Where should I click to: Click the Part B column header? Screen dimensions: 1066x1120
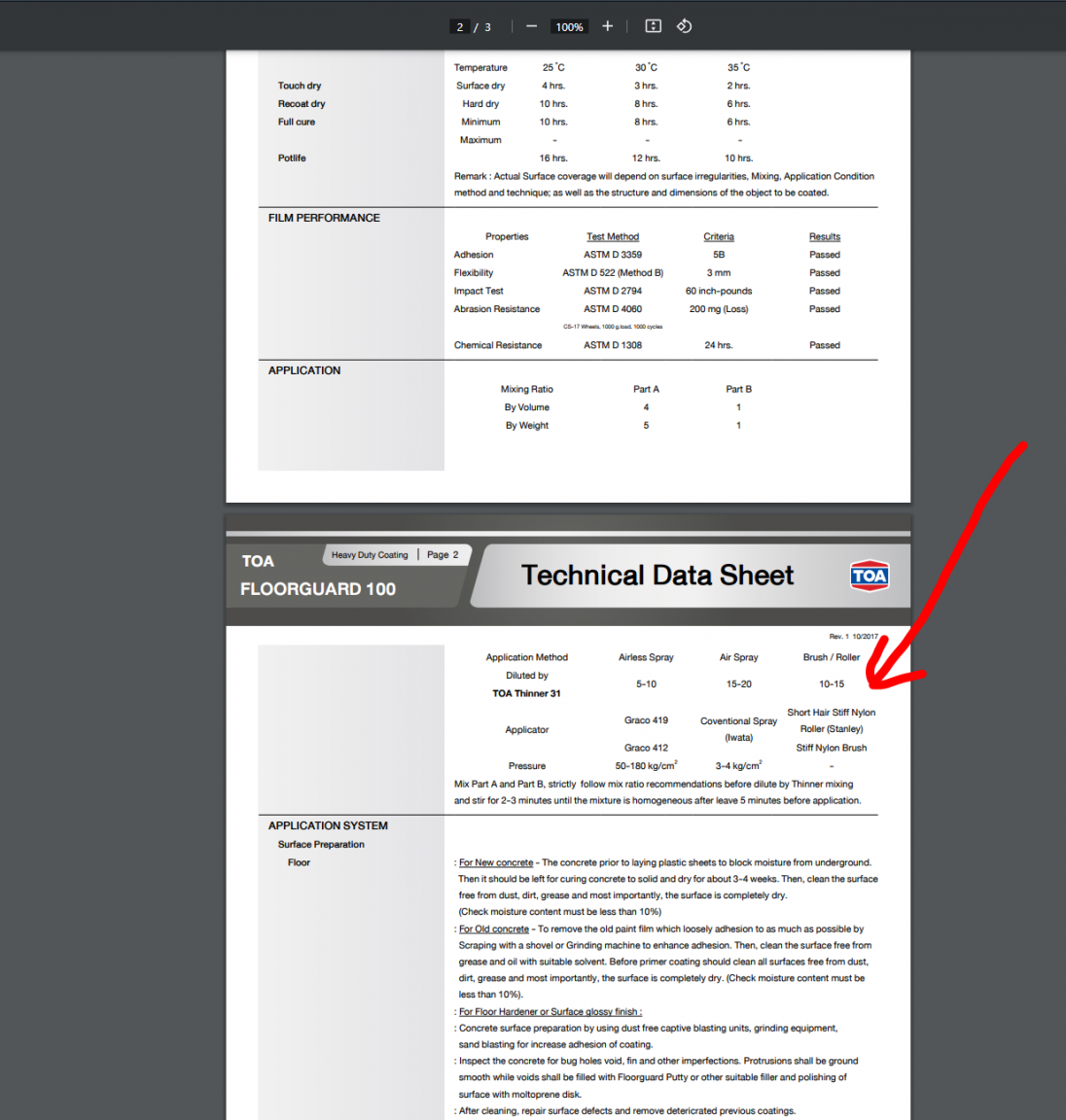[739, 389]
